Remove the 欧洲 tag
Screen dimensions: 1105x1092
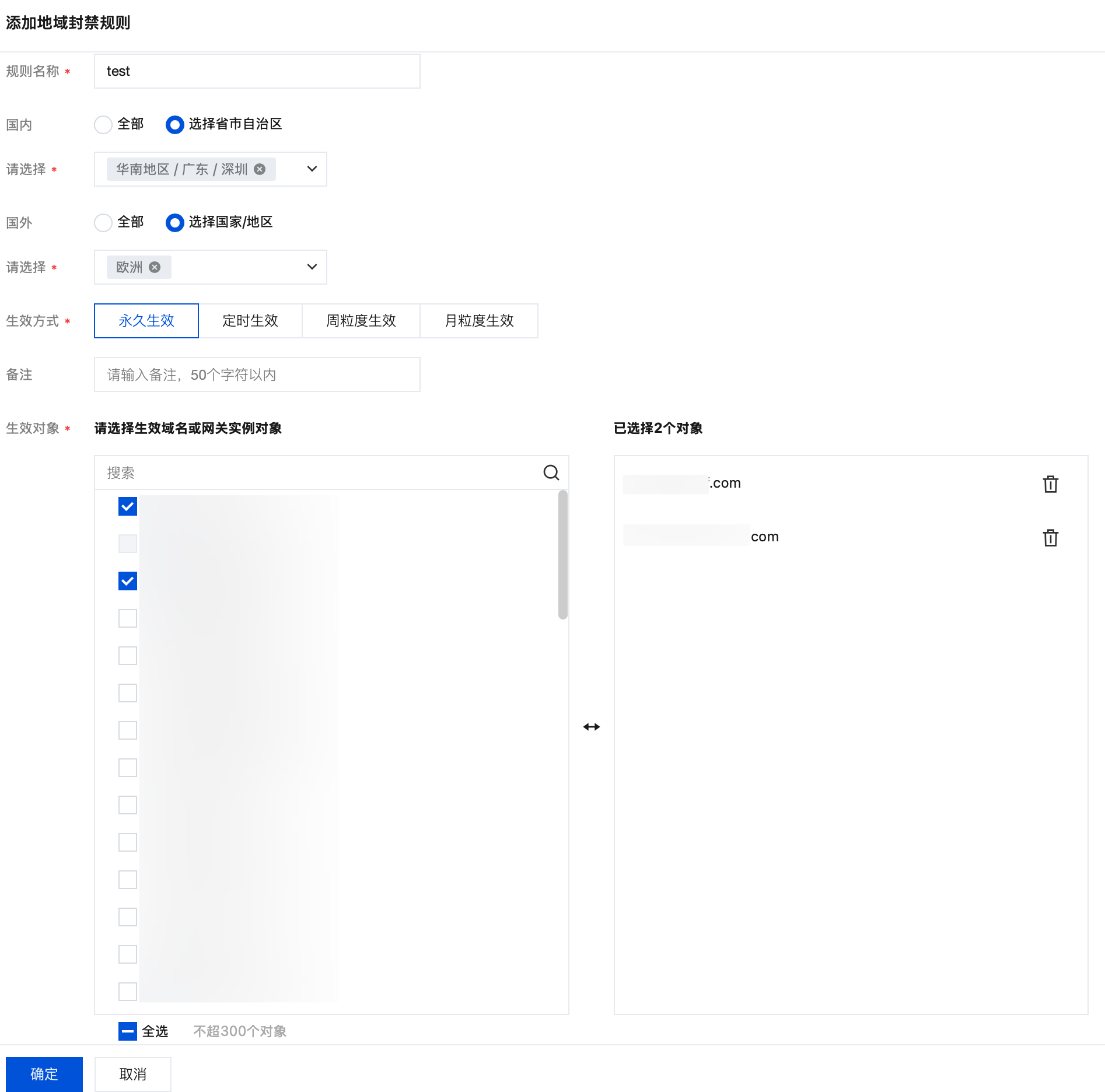point(155,267)
